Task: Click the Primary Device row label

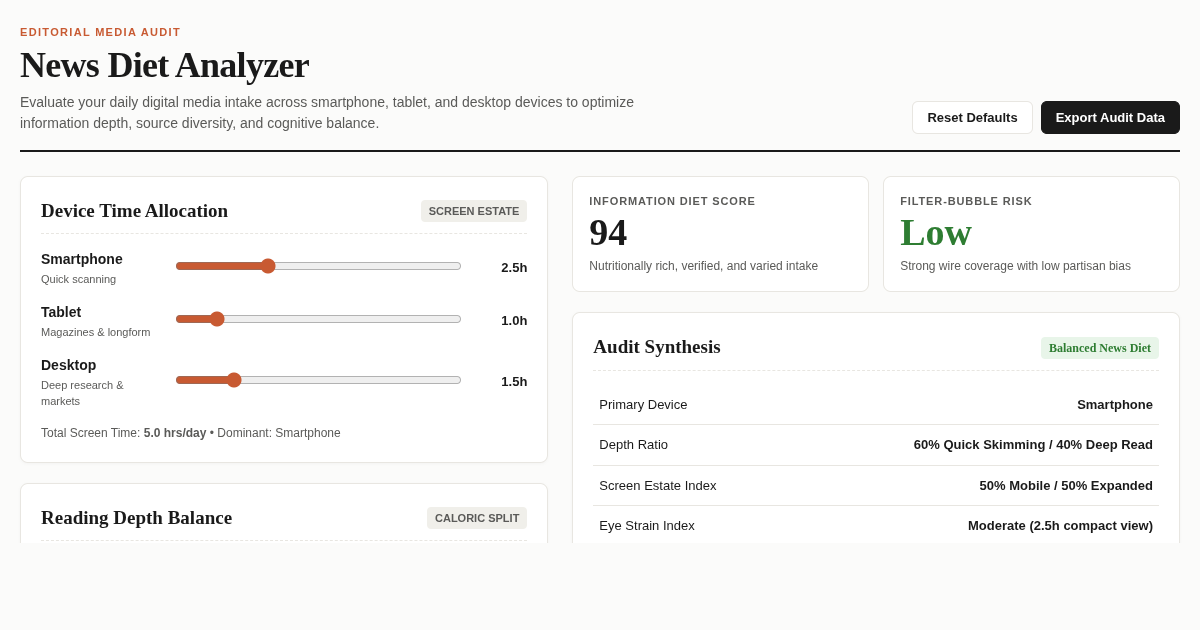Action: pos(643,405)
